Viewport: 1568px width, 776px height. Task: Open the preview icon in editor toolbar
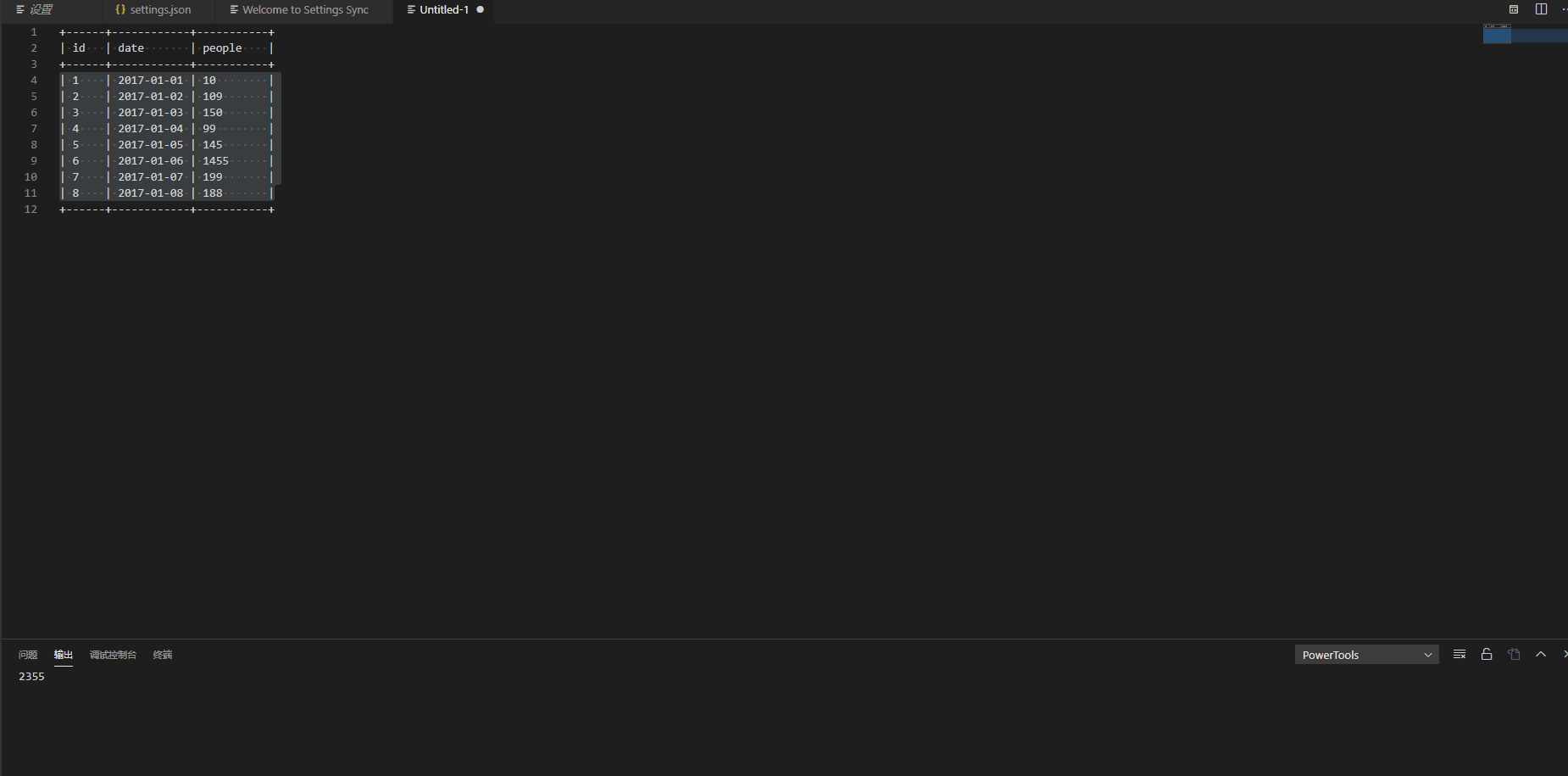[x=1514, y=9]
